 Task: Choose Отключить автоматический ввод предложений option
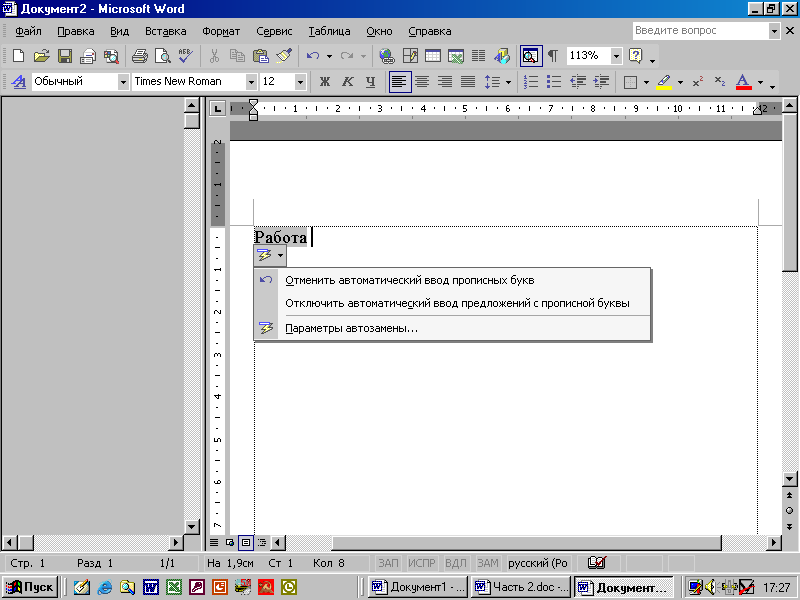tap(452, 303)
